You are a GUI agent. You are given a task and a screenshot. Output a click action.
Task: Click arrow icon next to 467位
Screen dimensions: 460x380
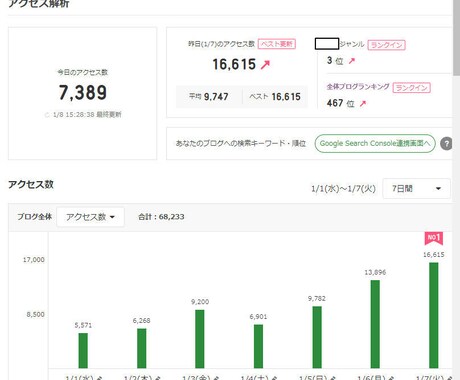[x=363, y=104]
